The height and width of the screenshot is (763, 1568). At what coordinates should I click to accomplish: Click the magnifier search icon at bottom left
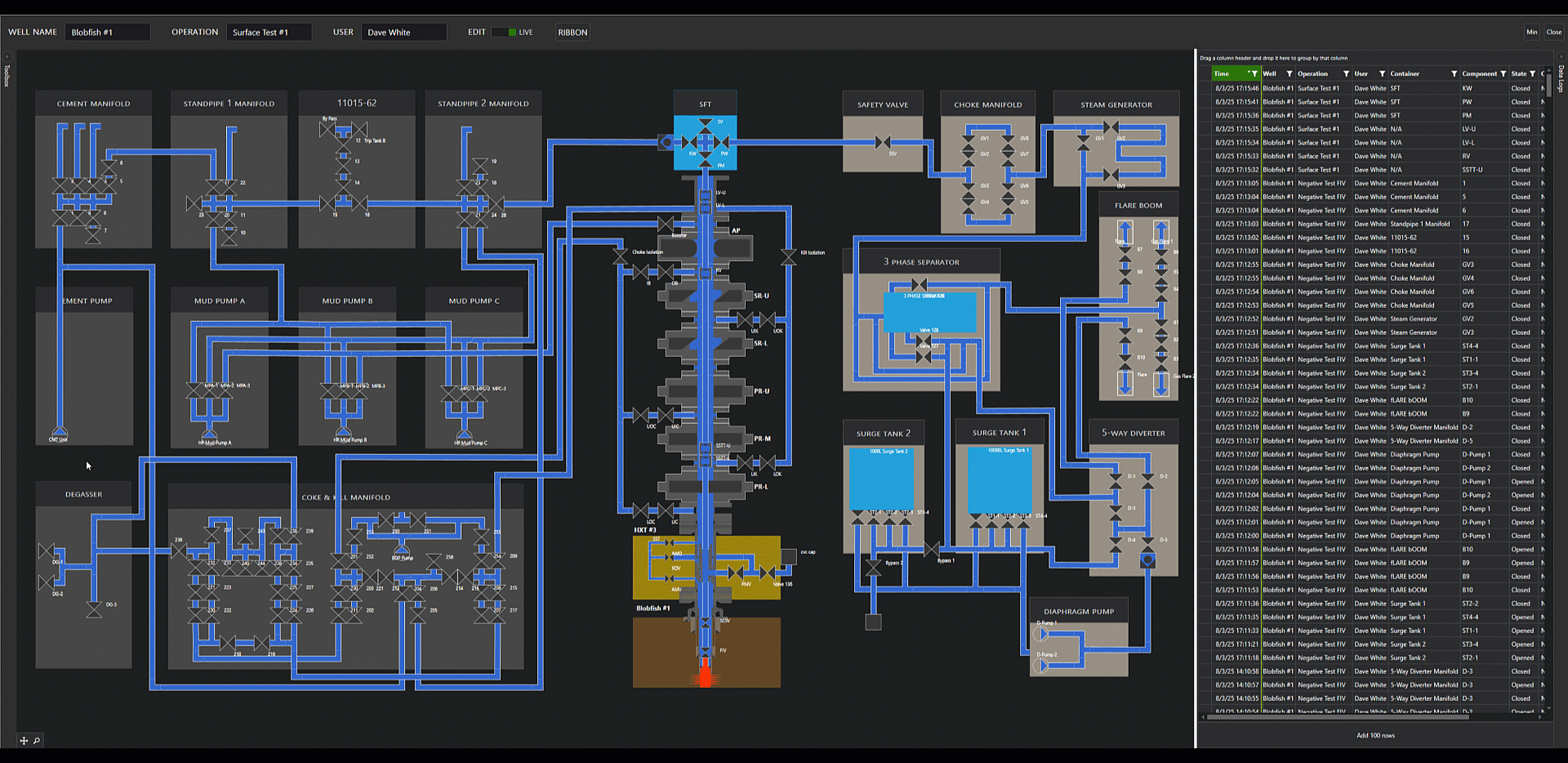pos(37,741)
